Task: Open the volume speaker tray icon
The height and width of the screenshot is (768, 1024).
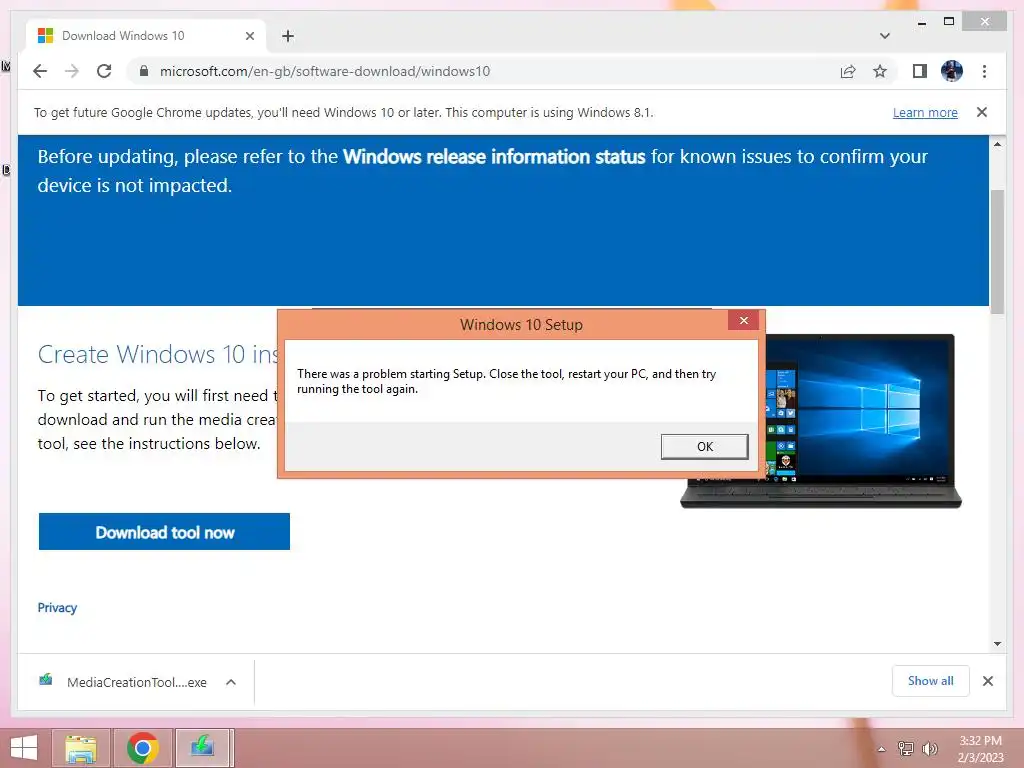Action: (x=930, y=749)
